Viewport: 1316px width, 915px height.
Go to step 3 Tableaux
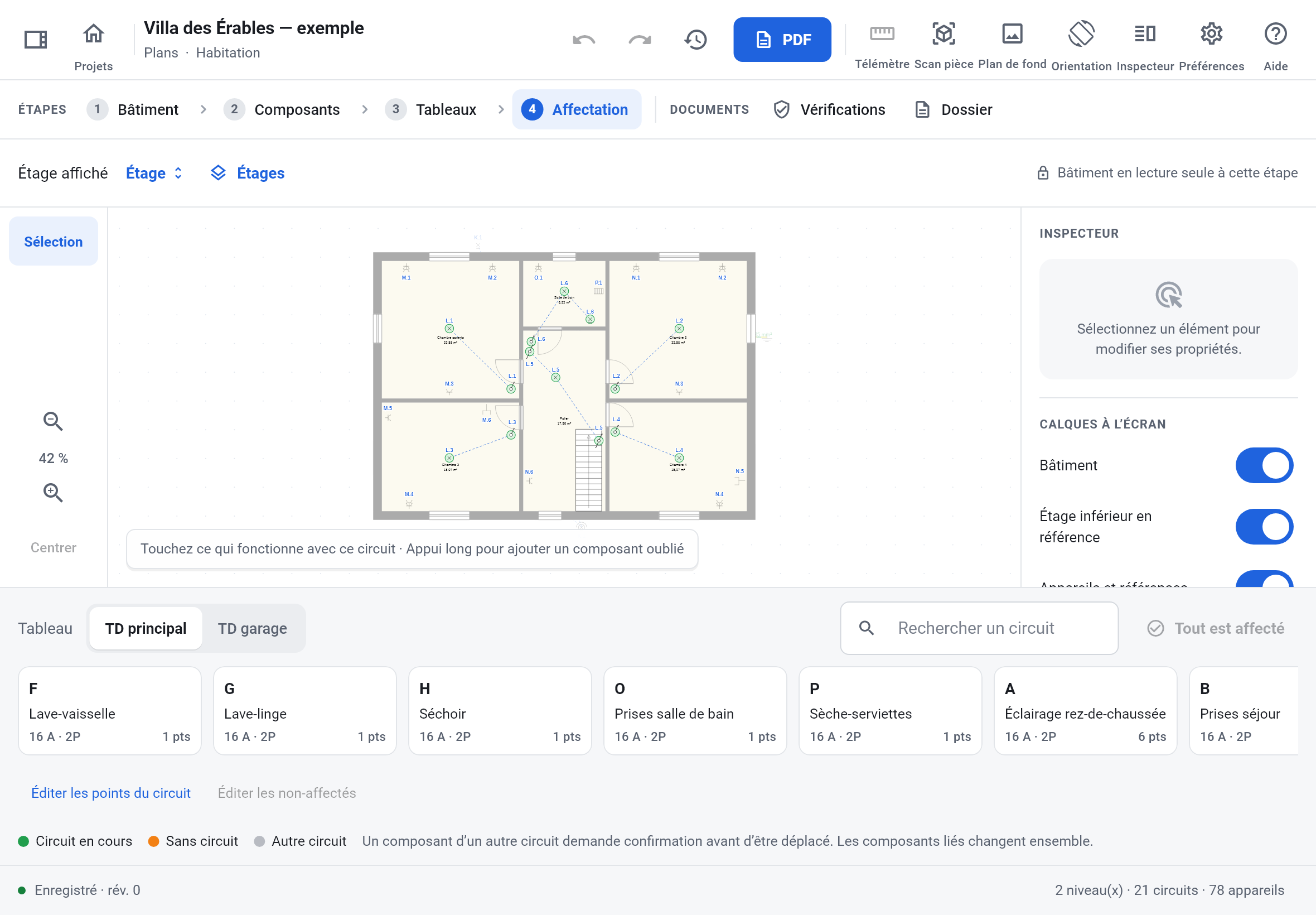(x=431, y=109)
